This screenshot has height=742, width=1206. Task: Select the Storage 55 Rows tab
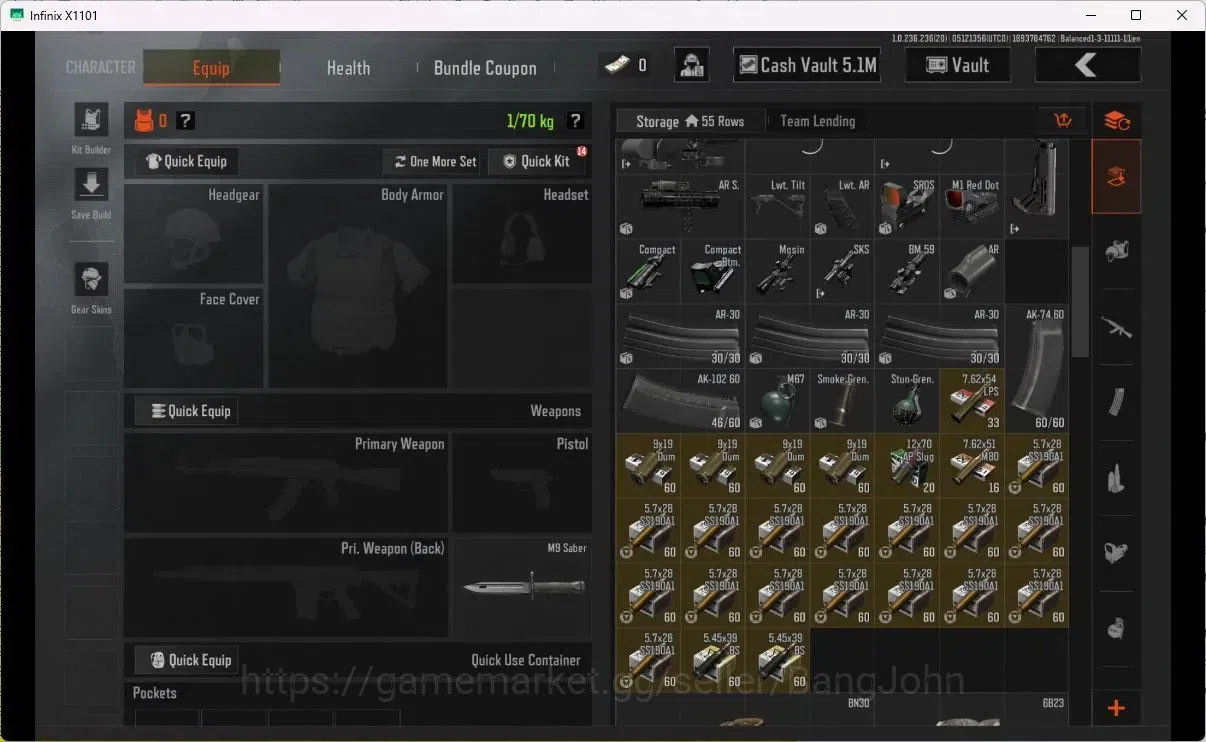point(690,121)
